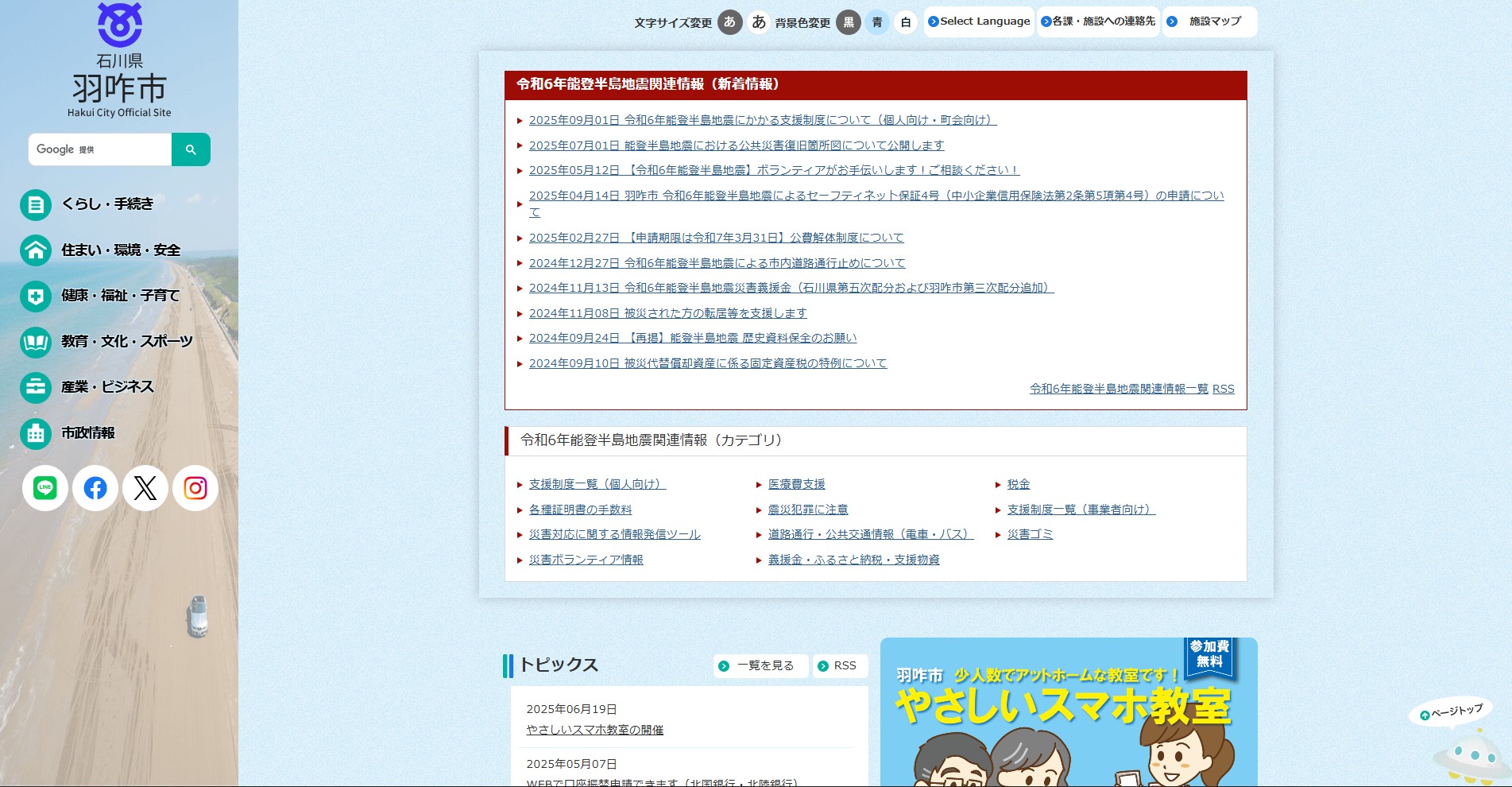Open 義援金・ふるさと納税・支援物資 link
1512x787 pixels.
854,560
